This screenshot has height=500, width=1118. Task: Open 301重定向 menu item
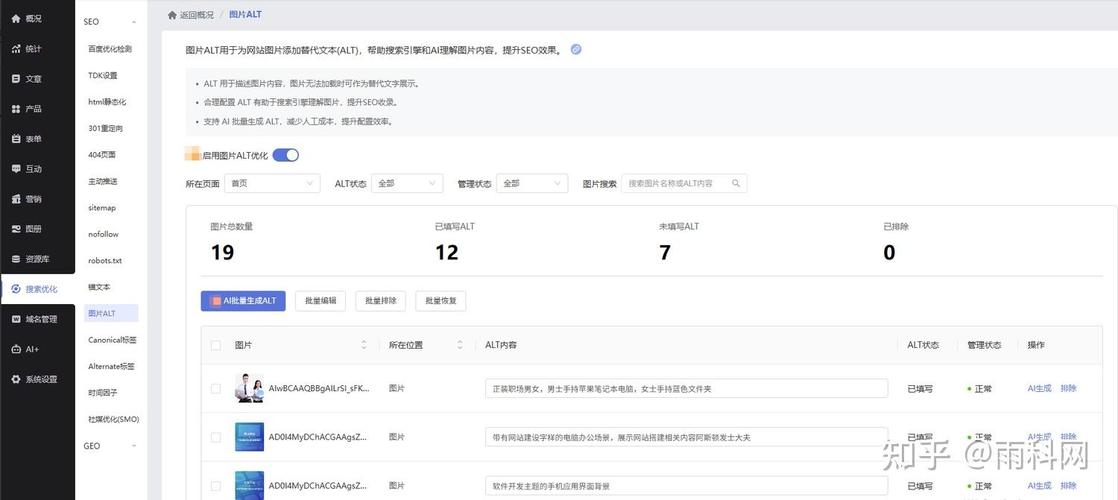pos(106,128)
